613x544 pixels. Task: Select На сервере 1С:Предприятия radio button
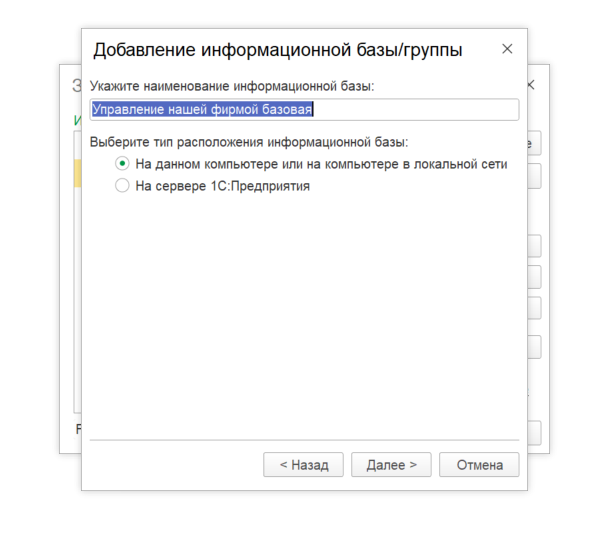(122, 185)
